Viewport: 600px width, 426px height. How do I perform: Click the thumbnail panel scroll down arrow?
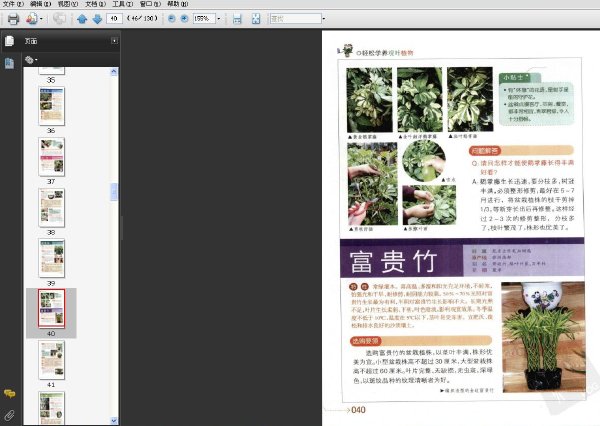[114, 421]
